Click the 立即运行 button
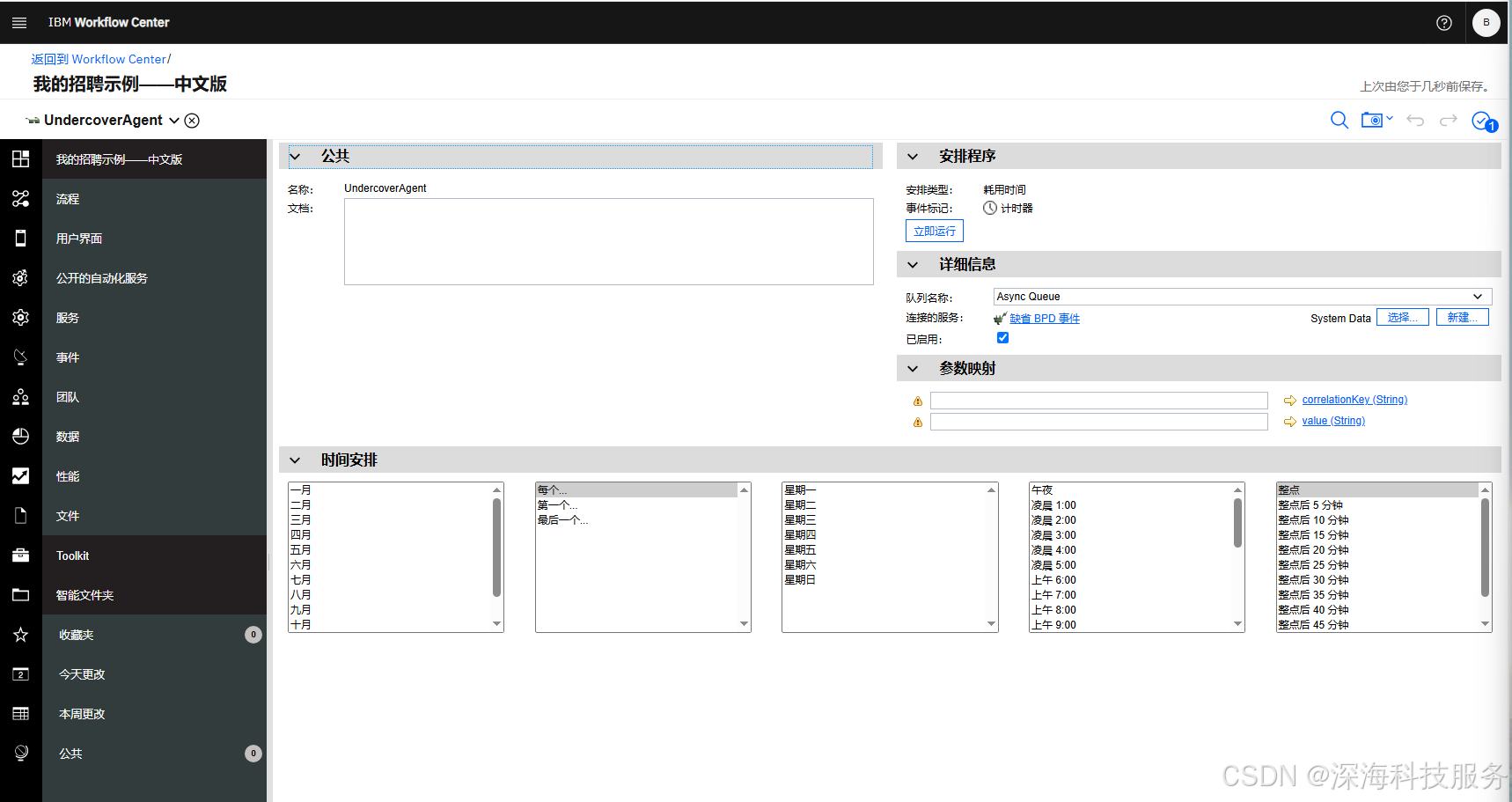 (x=935, y=231)
